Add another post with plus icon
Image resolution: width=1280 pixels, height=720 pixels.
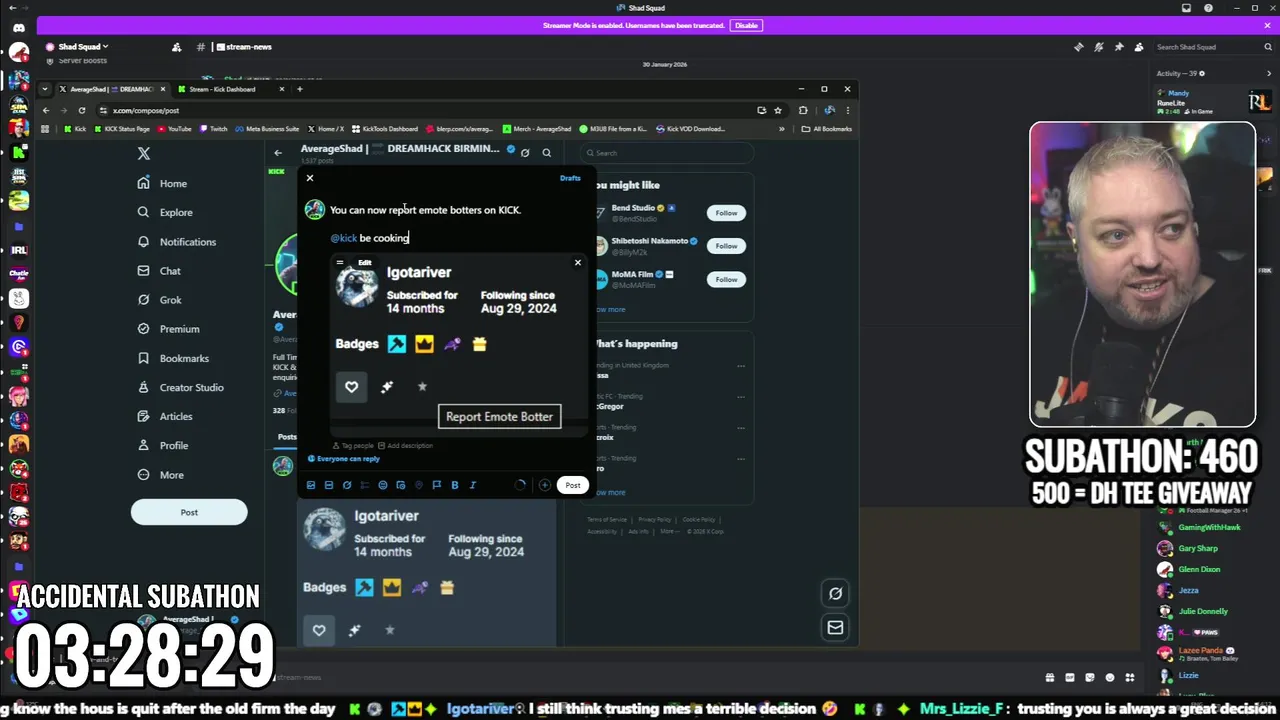click(544, 485)
